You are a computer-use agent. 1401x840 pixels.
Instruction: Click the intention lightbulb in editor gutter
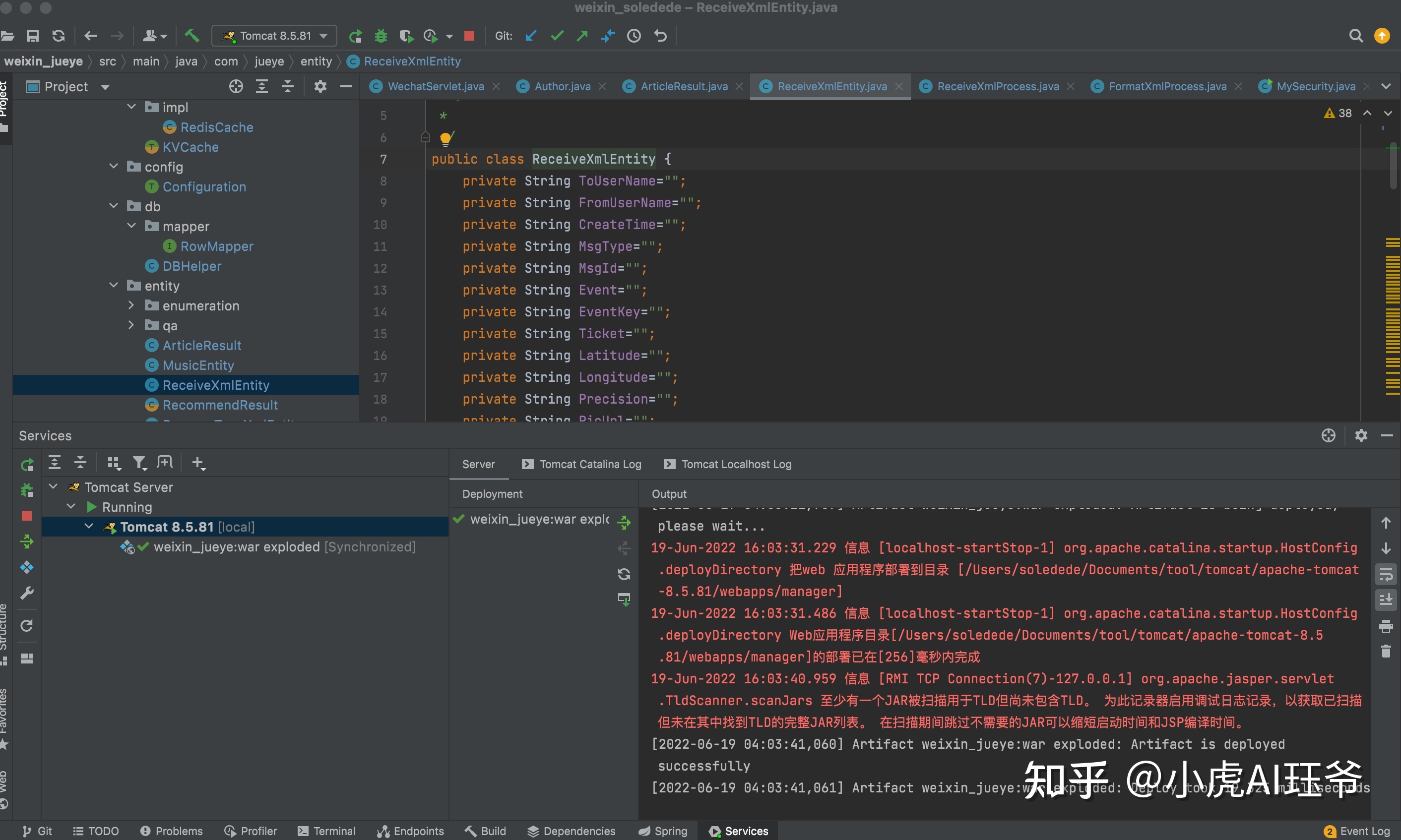(446, 138)
